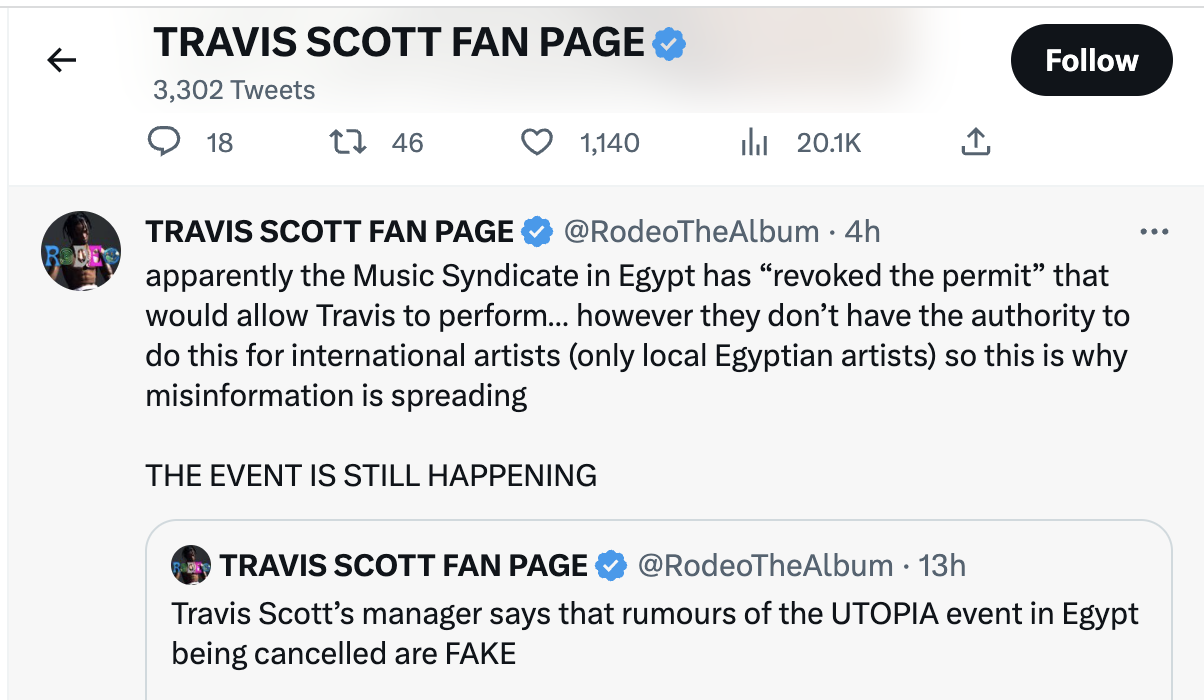
Task: Open the quoted tweet about UTOPIA event
Action: 655,633
